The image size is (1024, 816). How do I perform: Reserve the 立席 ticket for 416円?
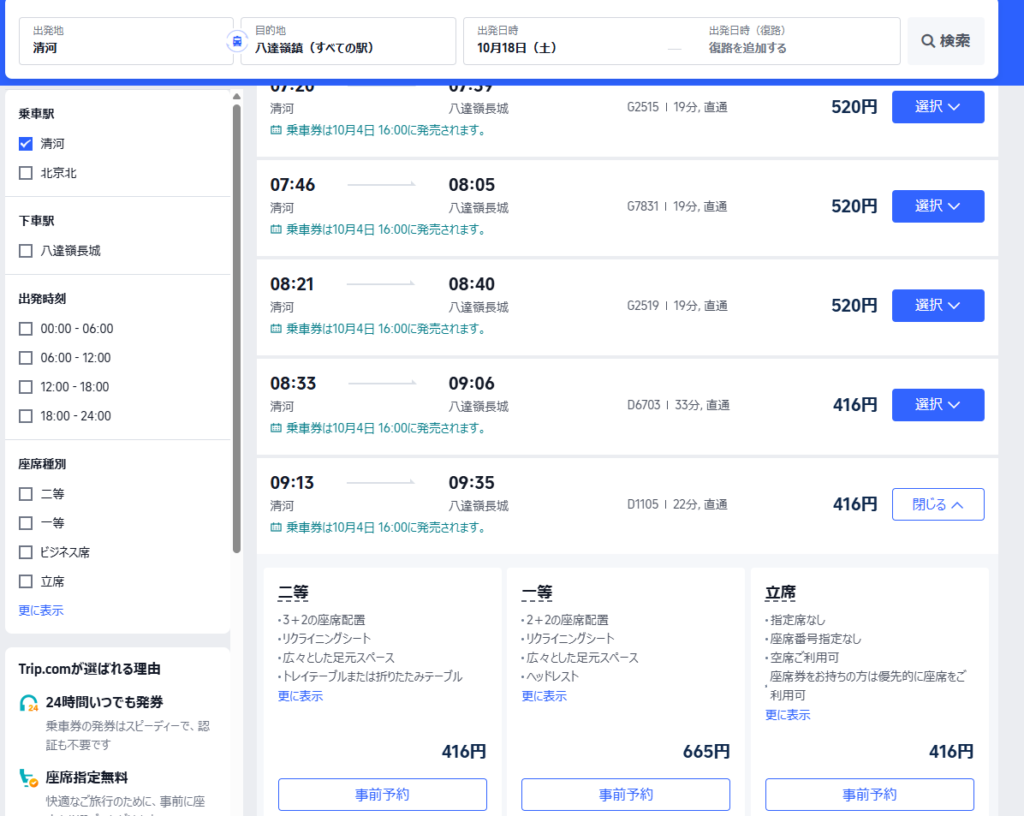pos(869,794)
